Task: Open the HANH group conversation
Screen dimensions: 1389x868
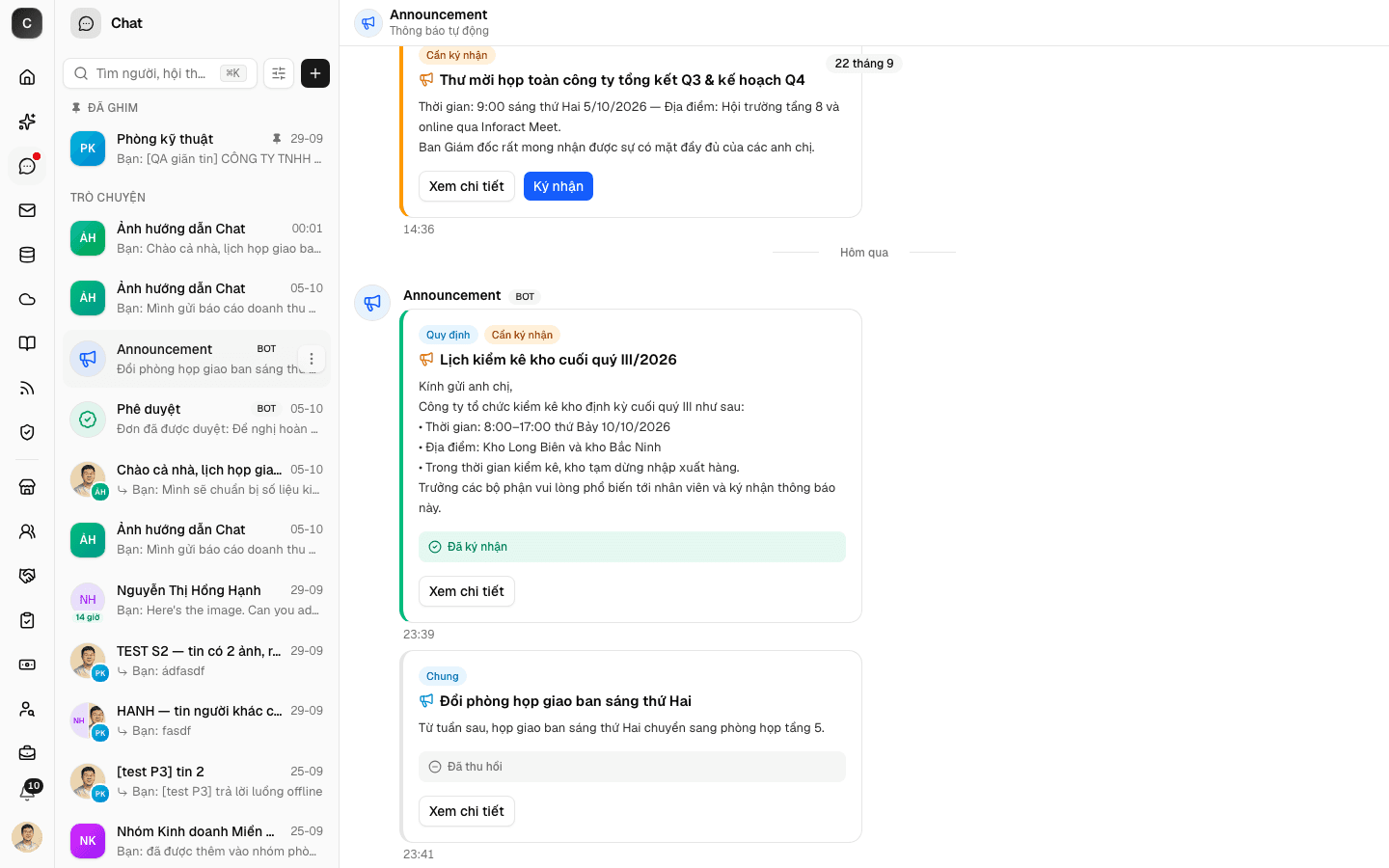Action: (197, 720)
